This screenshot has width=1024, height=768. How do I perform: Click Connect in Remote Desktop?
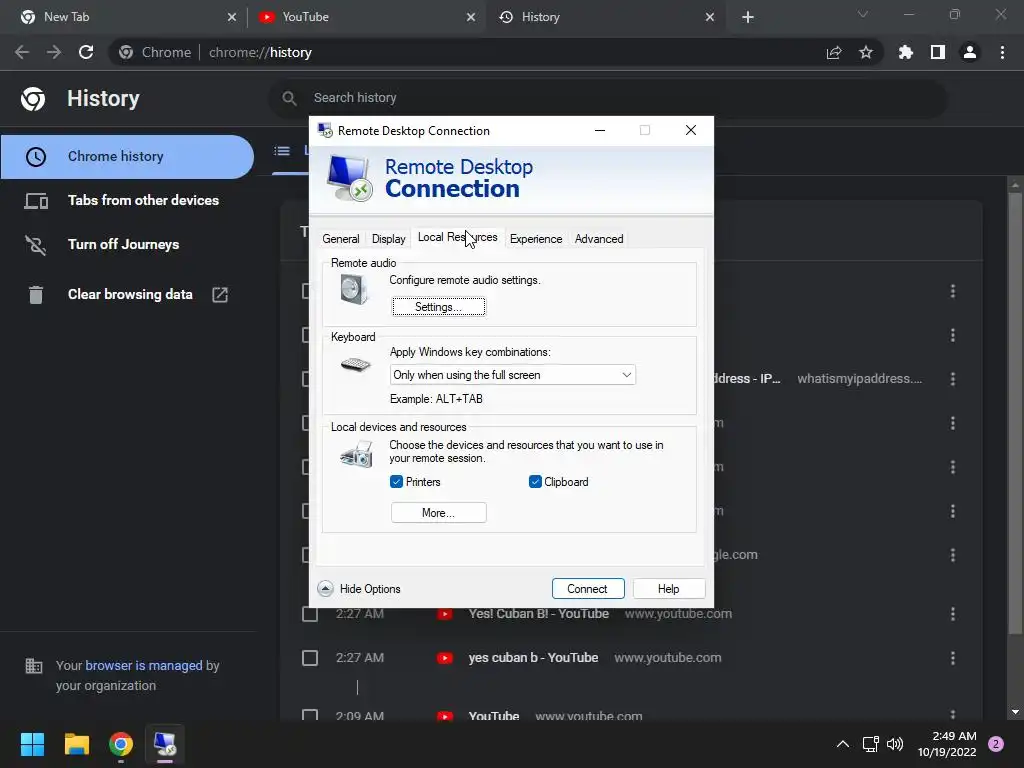tap(587, 588)
